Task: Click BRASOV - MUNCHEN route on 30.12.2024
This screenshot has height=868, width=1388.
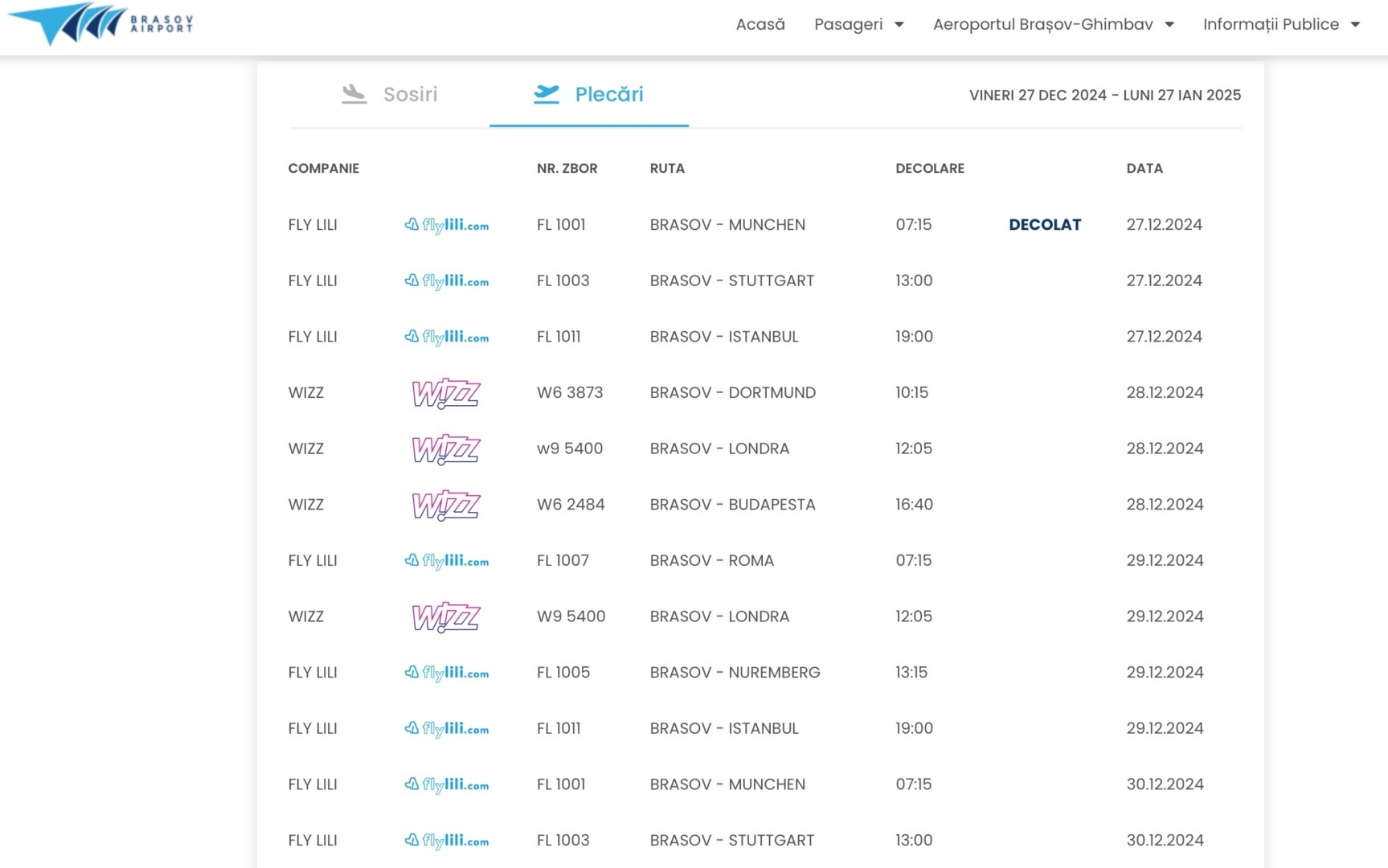Action: coord(727,784)
